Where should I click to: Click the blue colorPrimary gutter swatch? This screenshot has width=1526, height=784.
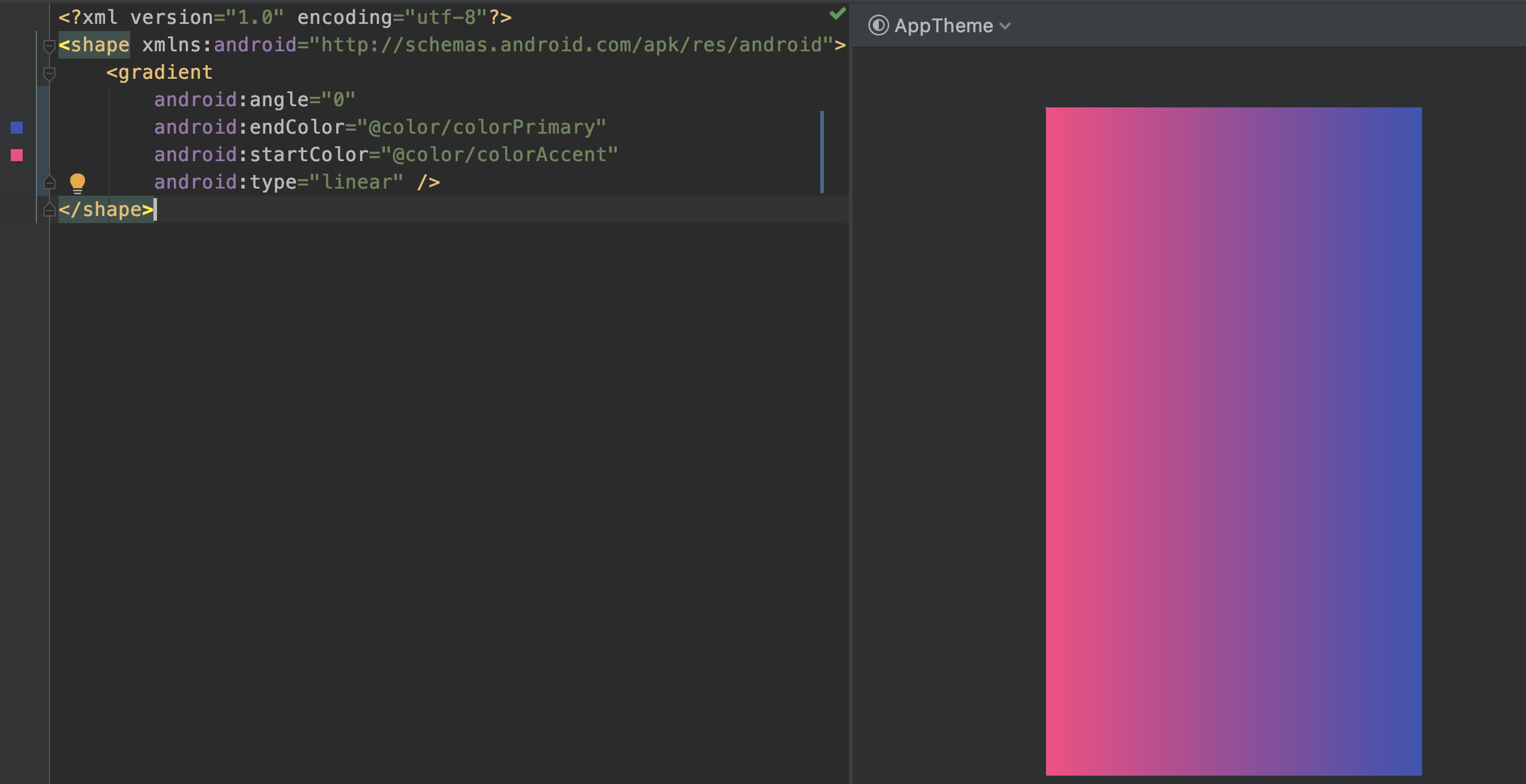tap(17, 127)
